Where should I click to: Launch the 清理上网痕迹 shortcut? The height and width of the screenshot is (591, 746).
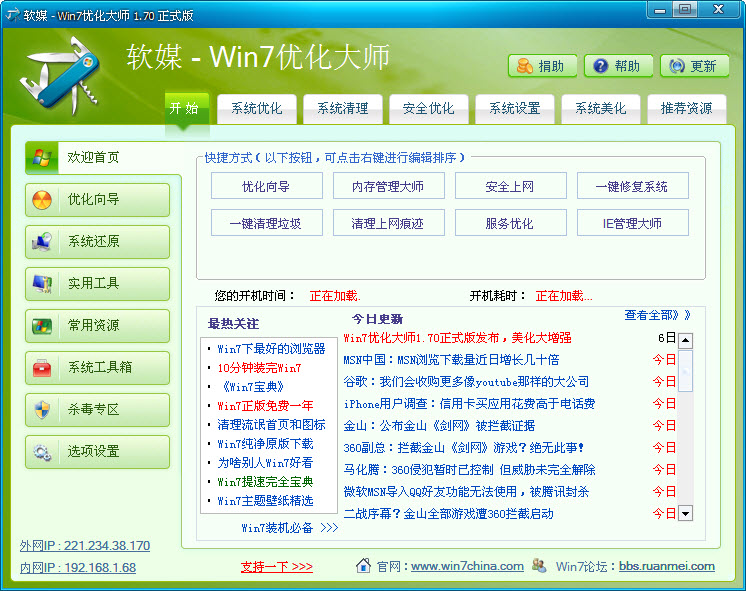(x=389, y=223)
